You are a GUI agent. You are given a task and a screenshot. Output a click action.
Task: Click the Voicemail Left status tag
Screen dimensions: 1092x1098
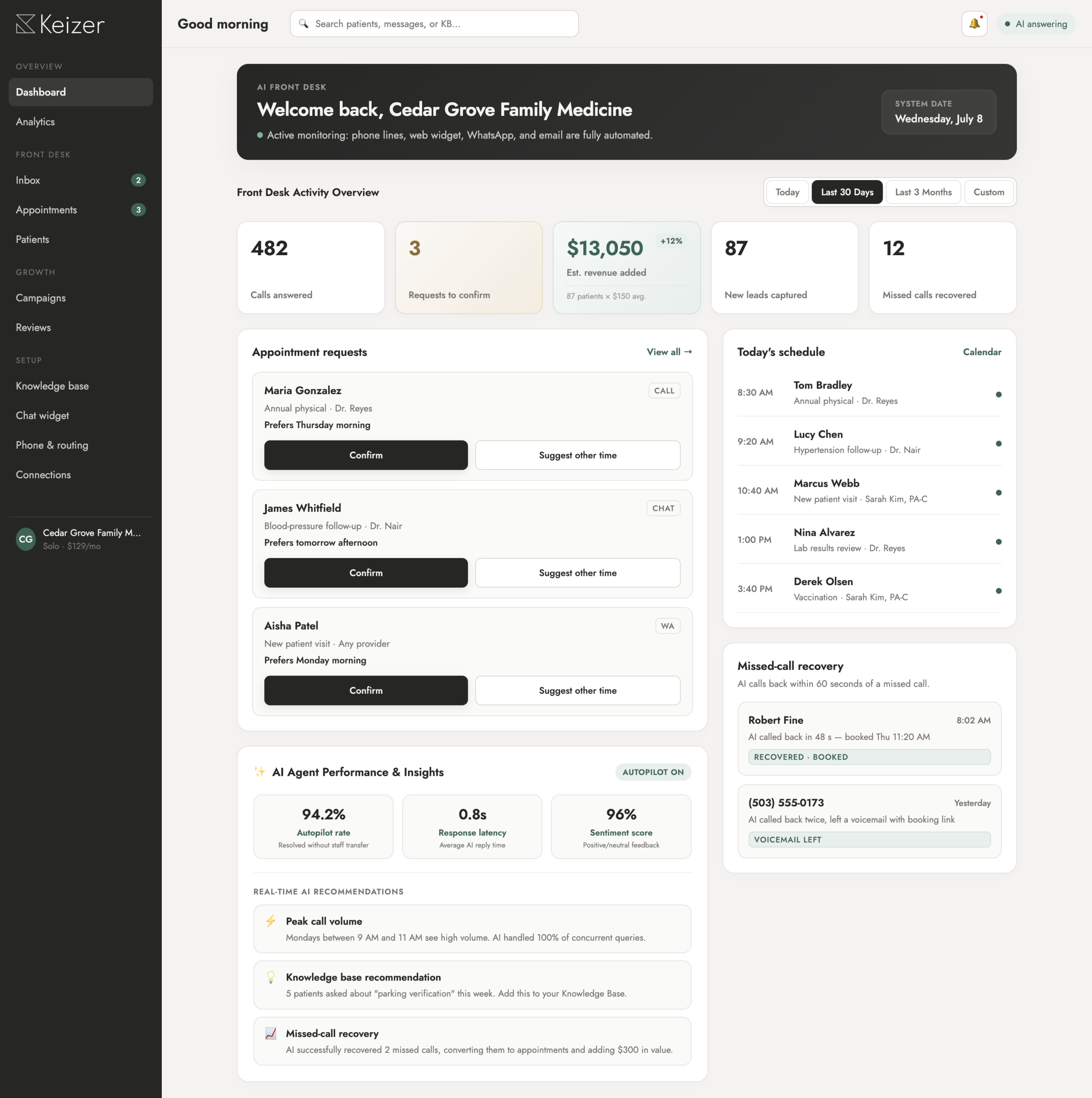[869, 839]
